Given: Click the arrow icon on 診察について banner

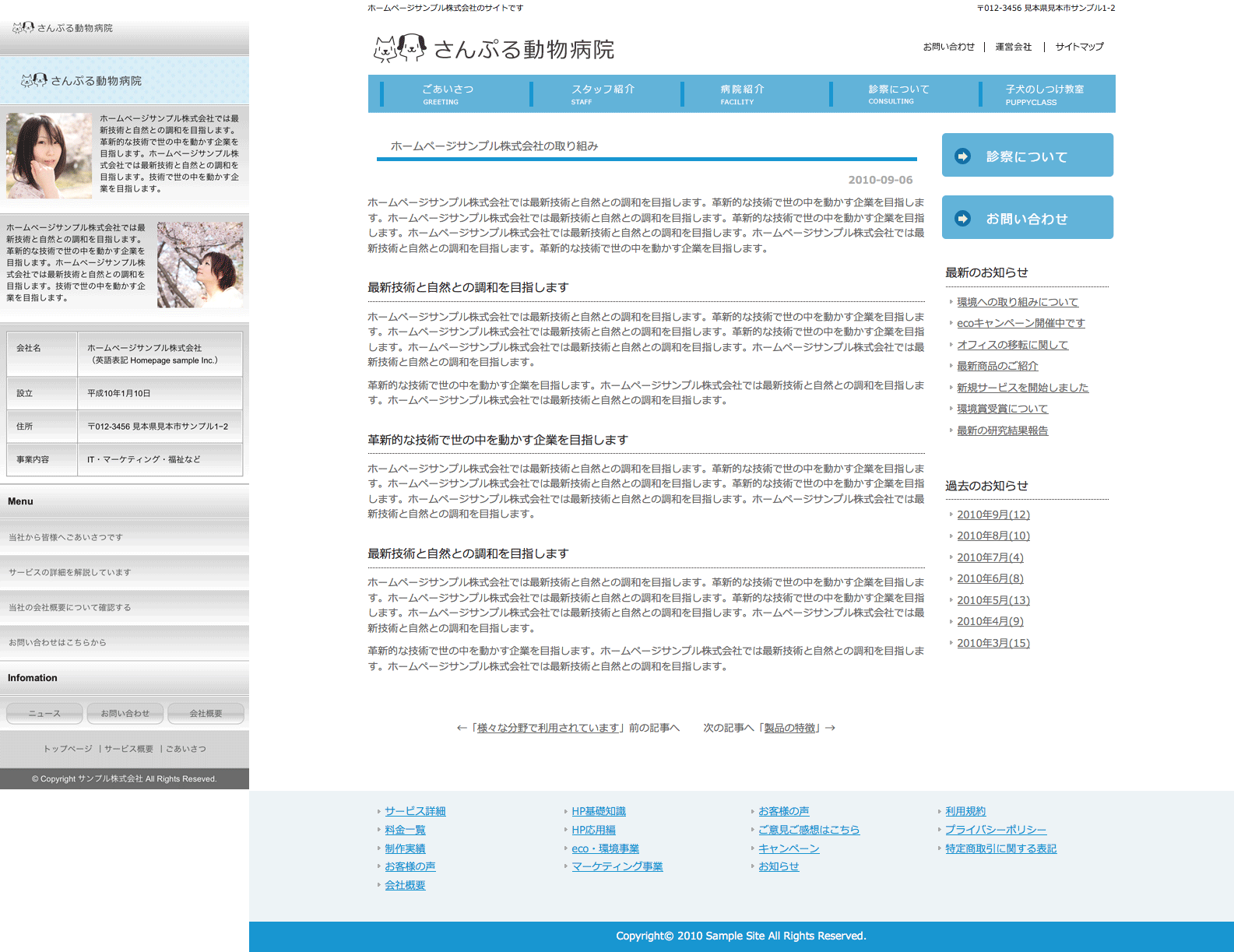Looking at the screenshot, I should (963, 156).
